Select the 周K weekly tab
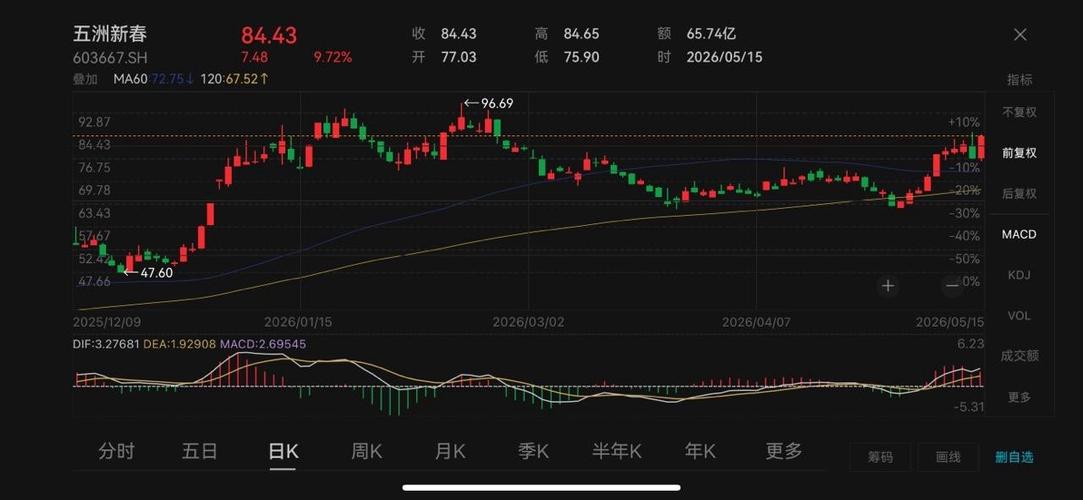The height and width of the screenshot is (500, 1083). 367,452
